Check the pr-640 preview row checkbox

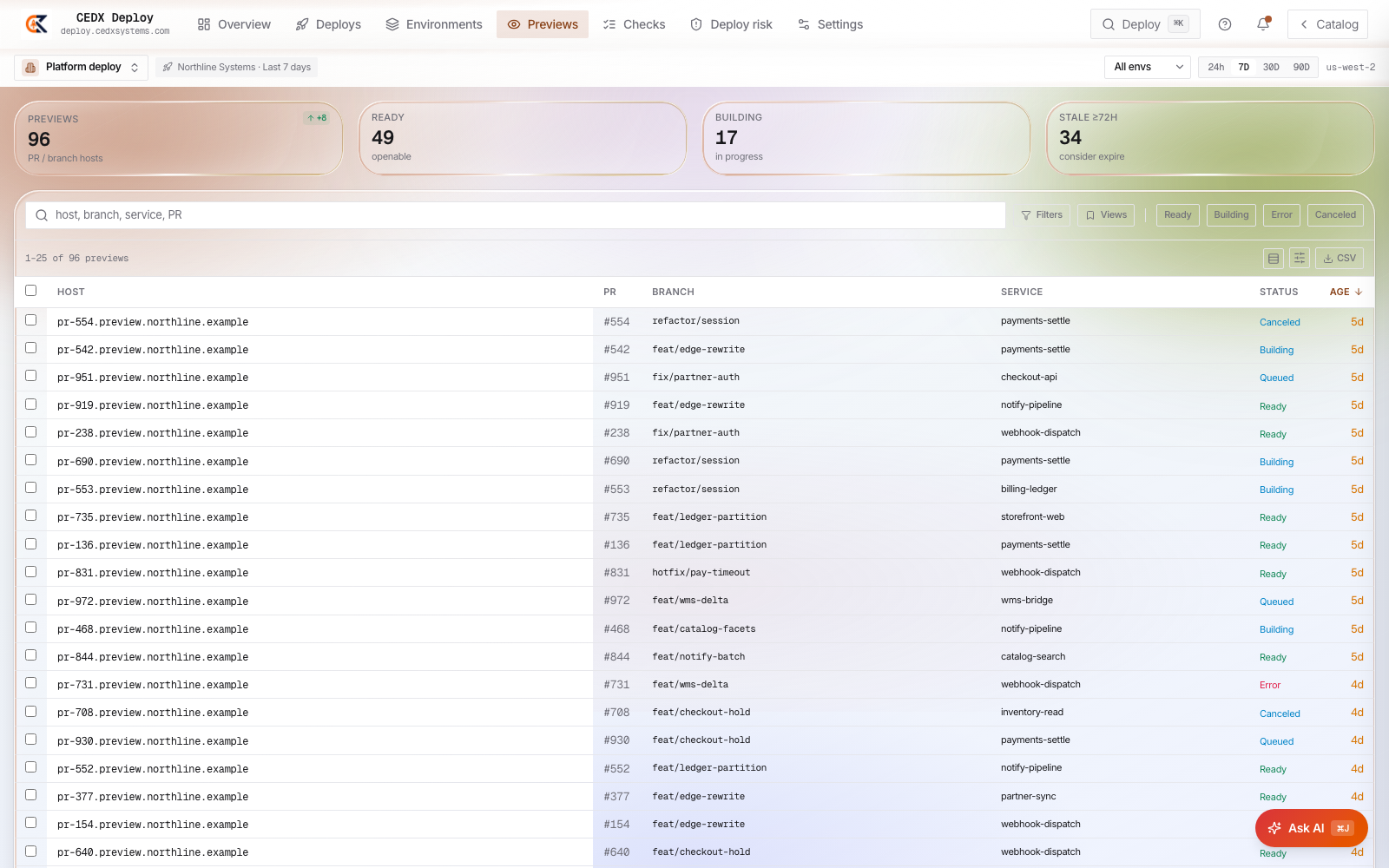[x=31, y=852]
